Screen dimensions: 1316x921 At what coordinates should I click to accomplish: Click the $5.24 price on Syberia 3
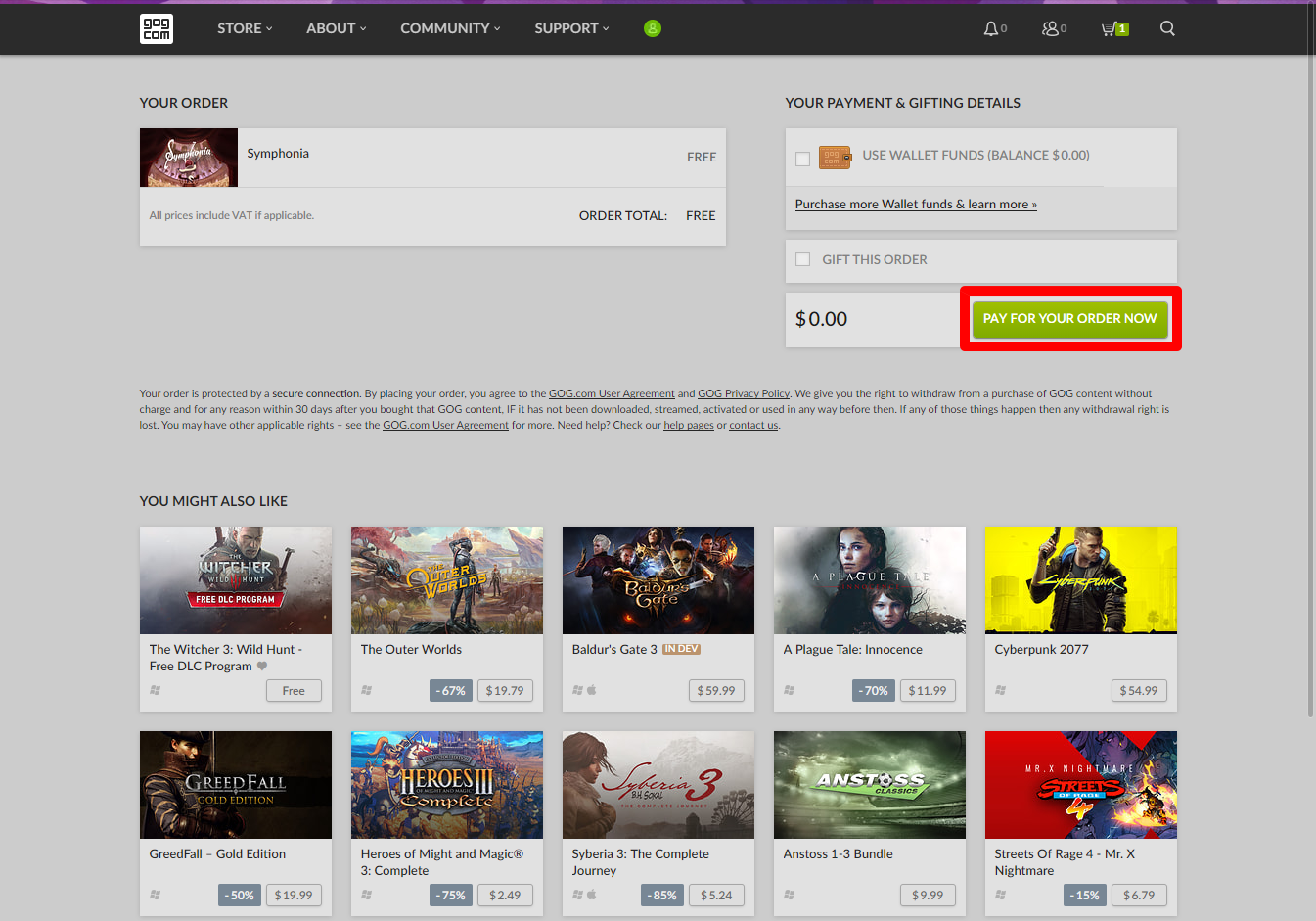[x=716, y=896]
